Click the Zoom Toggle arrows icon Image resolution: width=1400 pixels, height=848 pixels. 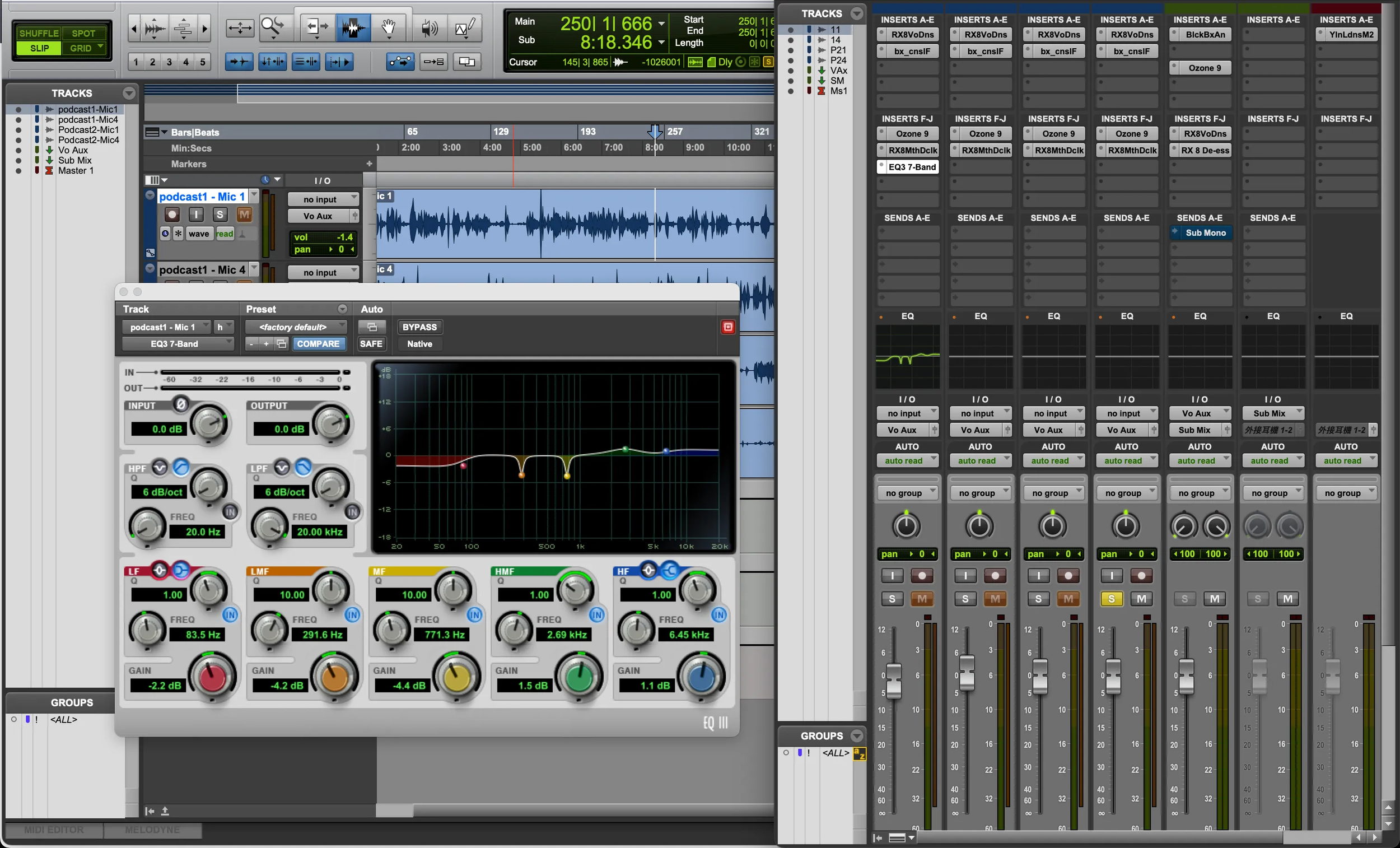click(240, 27)
